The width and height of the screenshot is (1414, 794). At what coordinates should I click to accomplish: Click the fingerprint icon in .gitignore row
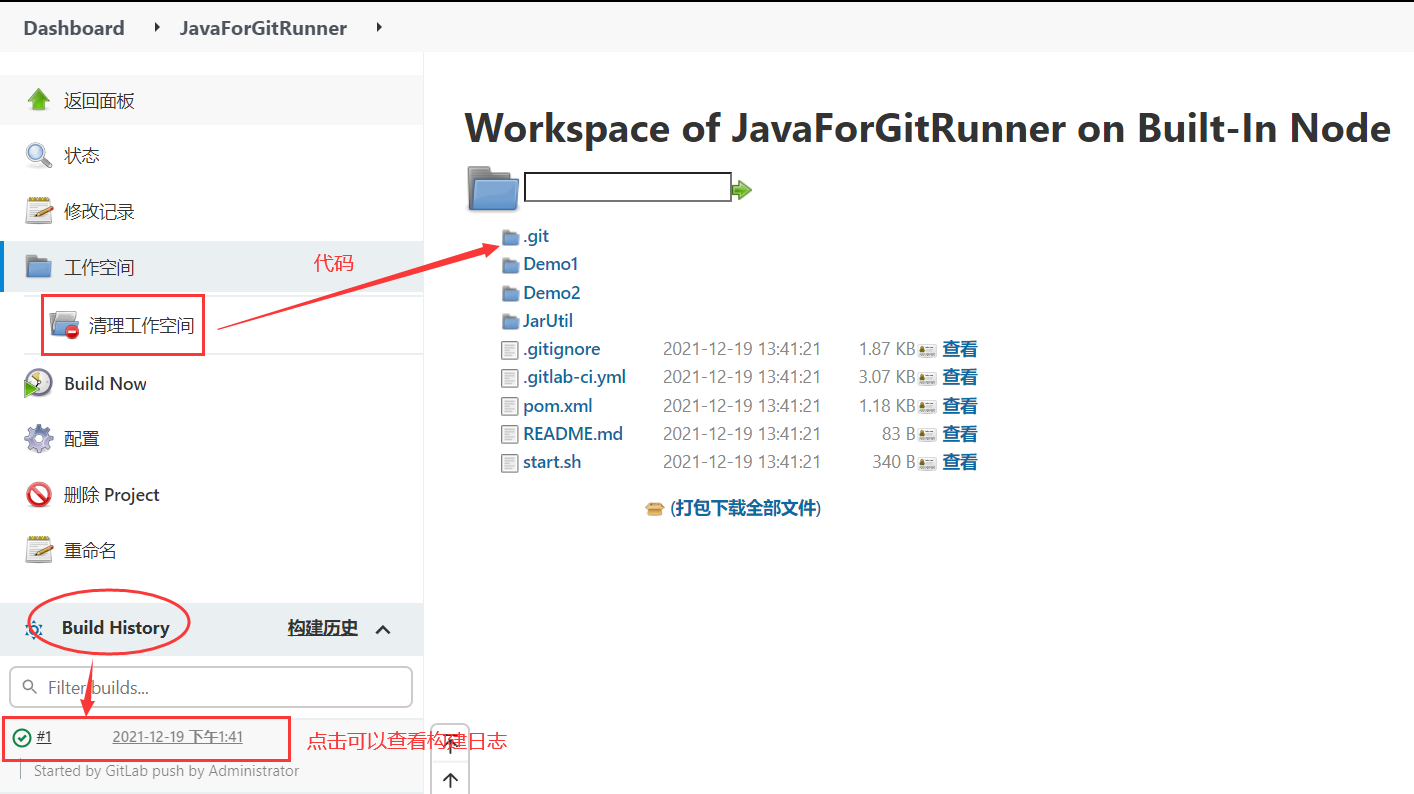click(928, 350)
